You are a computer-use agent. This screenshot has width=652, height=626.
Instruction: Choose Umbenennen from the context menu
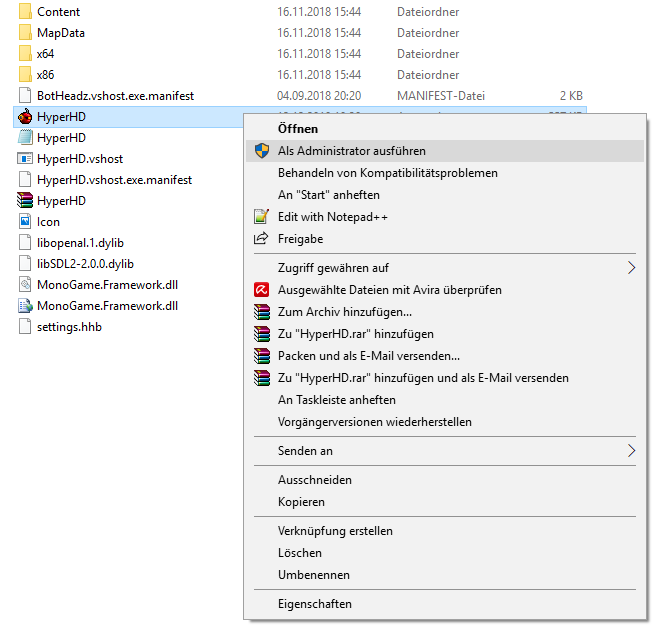coord(445,575)
